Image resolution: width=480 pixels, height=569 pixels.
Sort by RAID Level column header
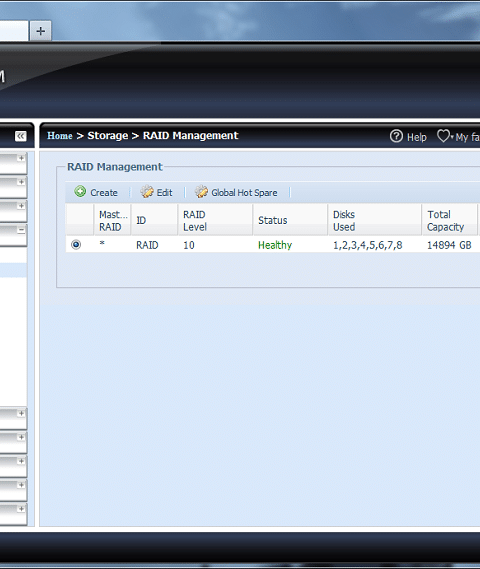tap(216, 220)
